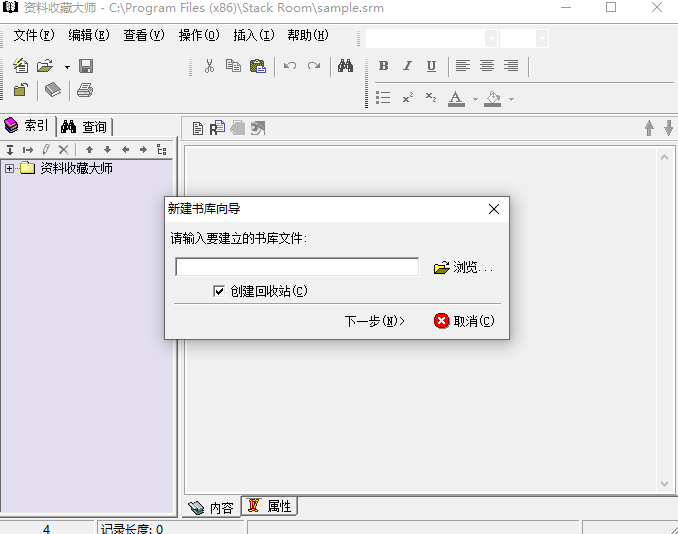Open the 操作(O) menu
The width and height of the screenshot is (678, 534).
click(199, 35)
